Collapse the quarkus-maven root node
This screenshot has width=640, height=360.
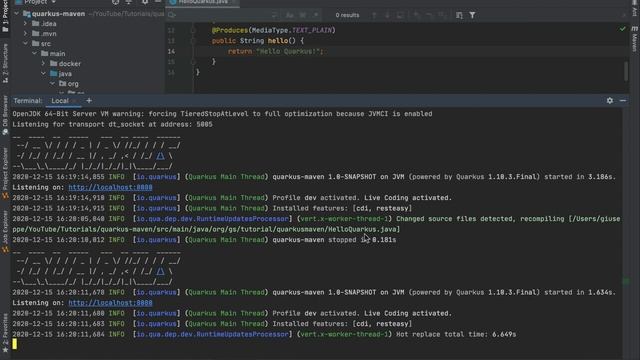[x=16, y=14]
